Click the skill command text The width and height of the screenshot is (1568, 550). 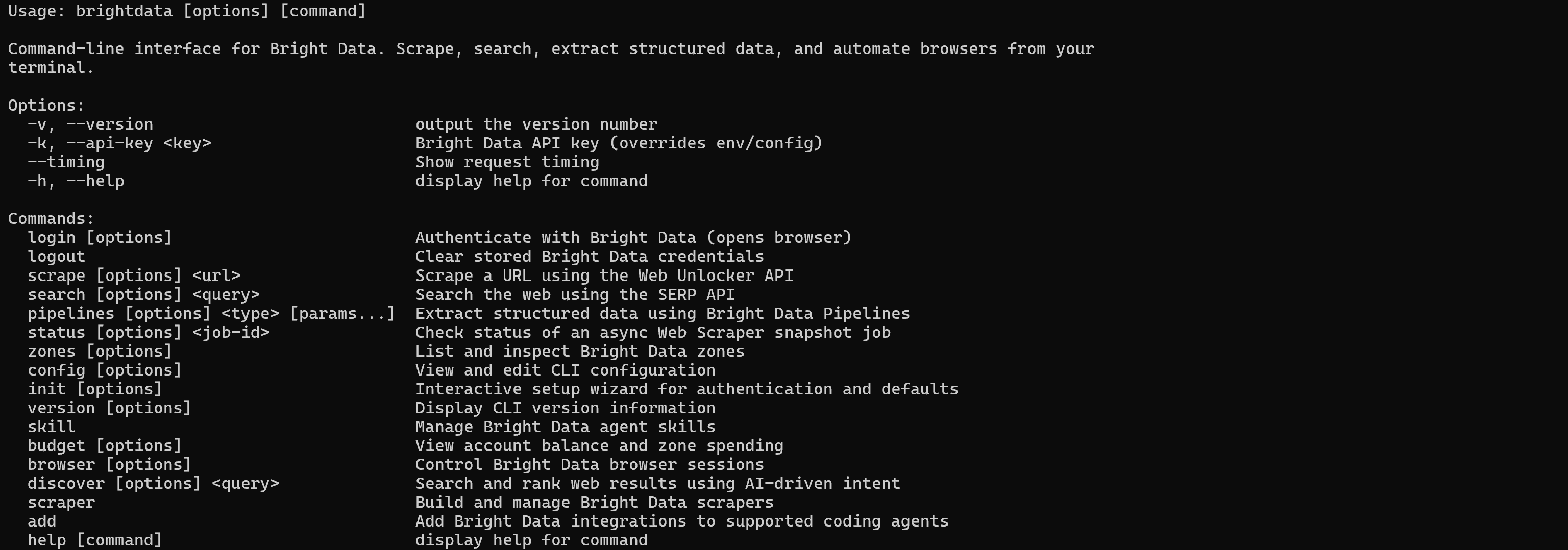[51, 427]
